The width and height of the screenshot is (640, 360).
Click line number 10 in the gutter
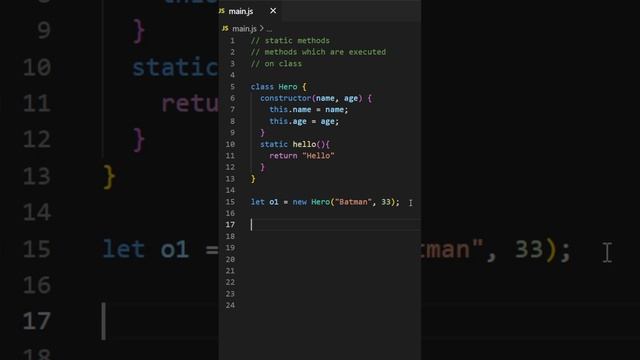(x=230, y=144)
